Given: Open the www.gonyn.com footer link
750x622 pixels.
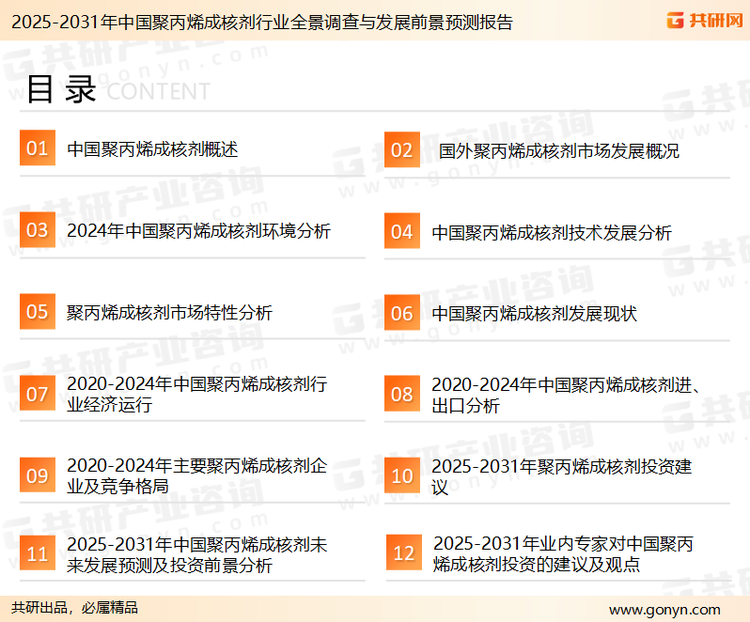Looking at the screenshot, I should 665,610.
